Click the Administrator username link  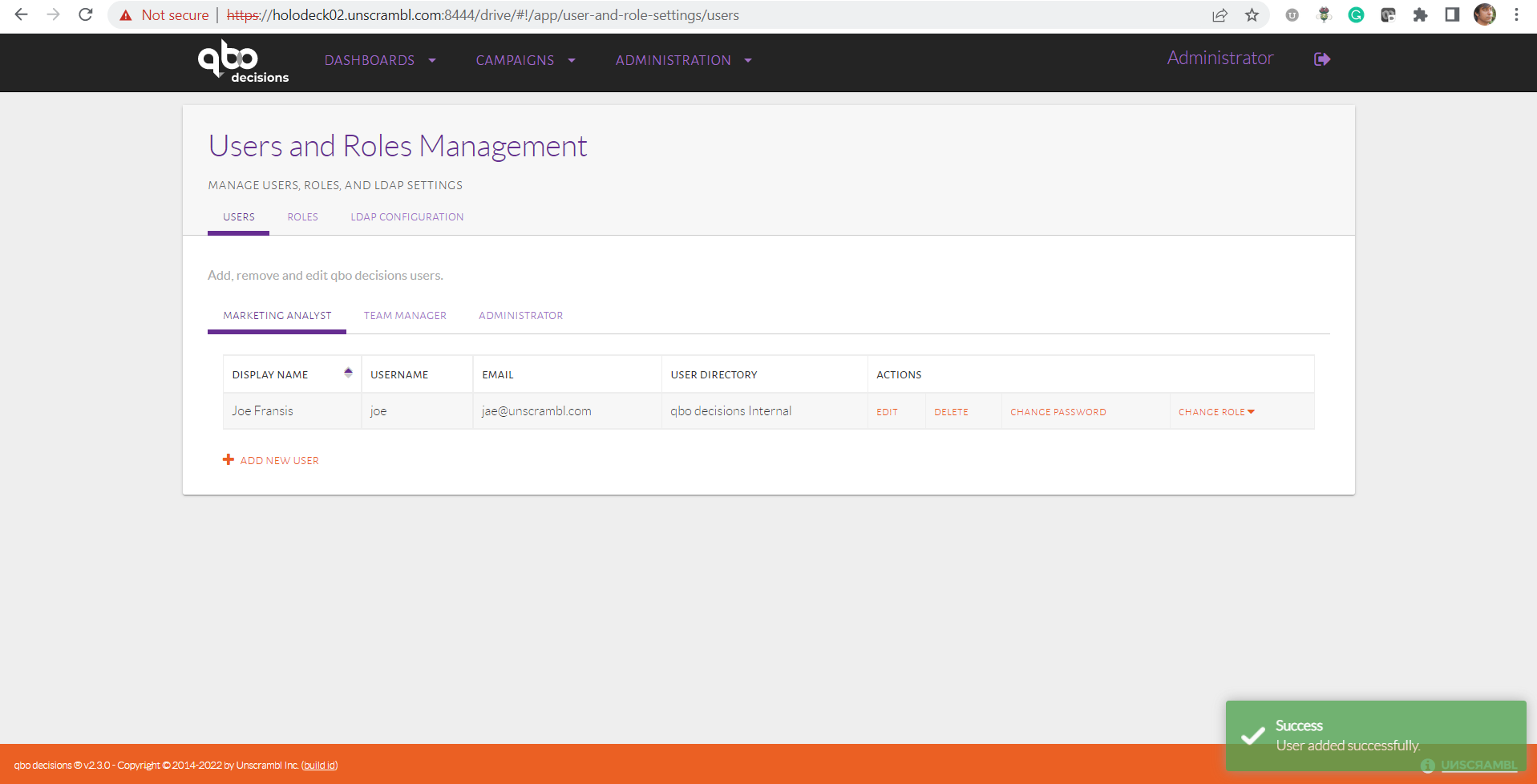[1220, 58]
